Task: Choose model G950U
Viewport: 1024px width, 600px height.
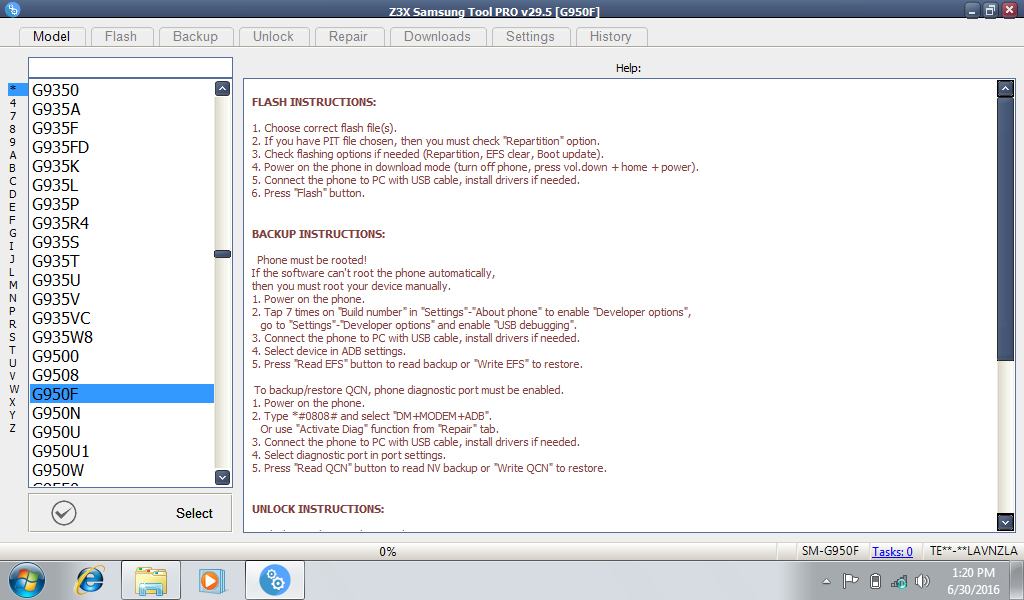Action: [122, 432]
